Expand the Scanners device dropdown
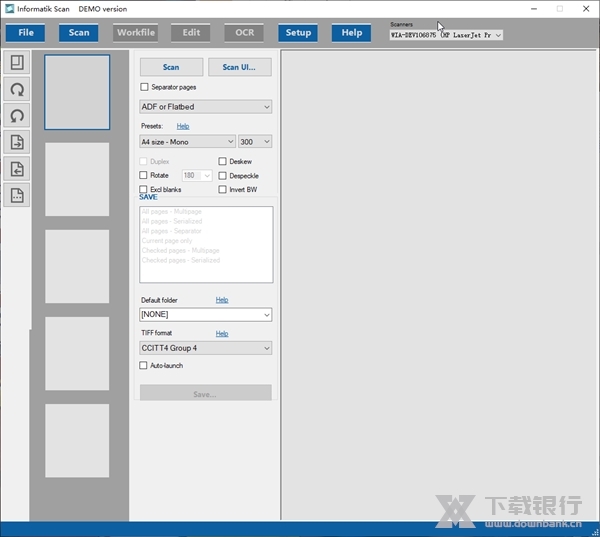The height and width of the screenshot is (537, 600). pyautogui.click(x=446, y=35)
